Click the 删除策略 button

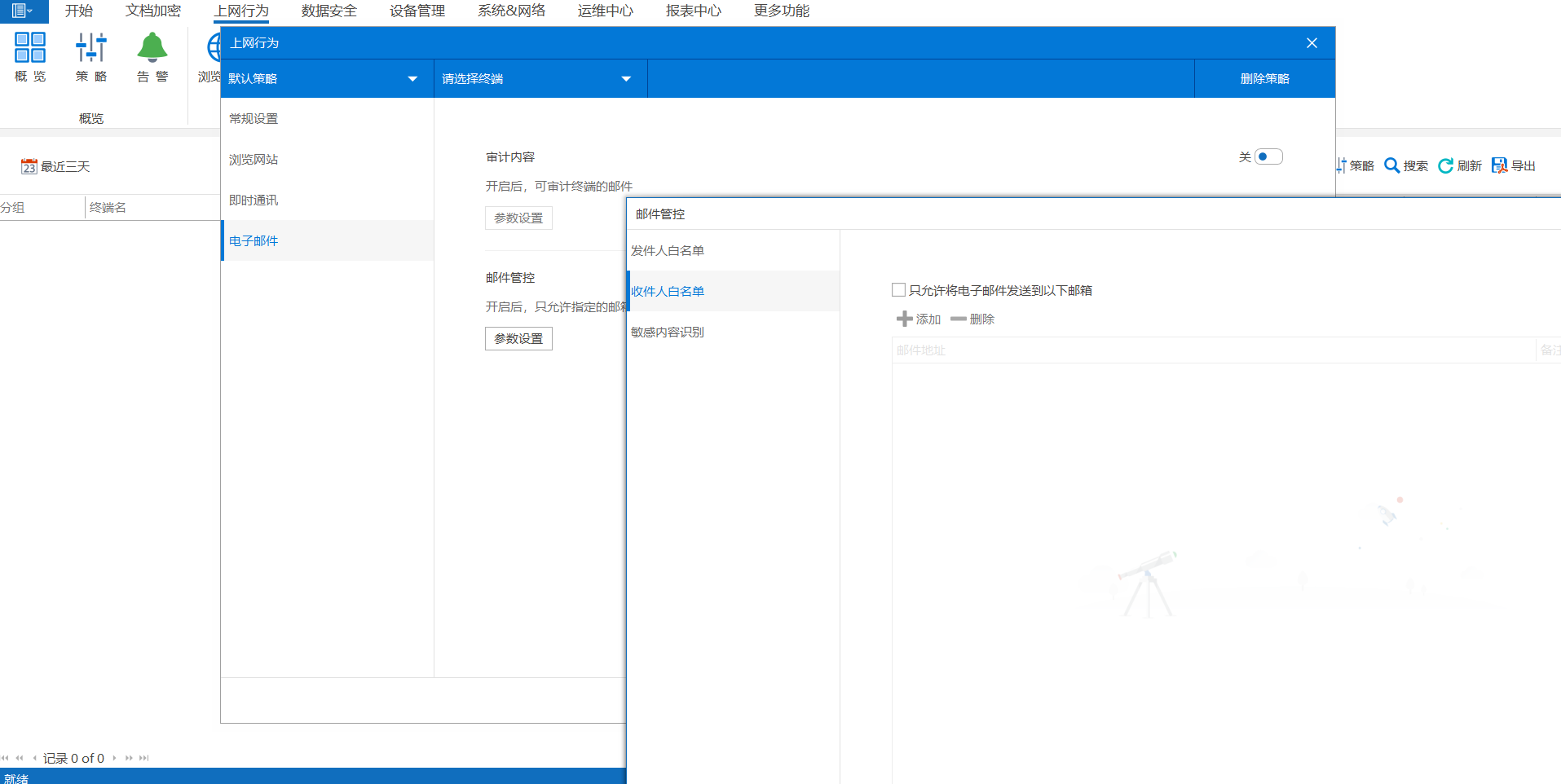(x=1264, y=79)
